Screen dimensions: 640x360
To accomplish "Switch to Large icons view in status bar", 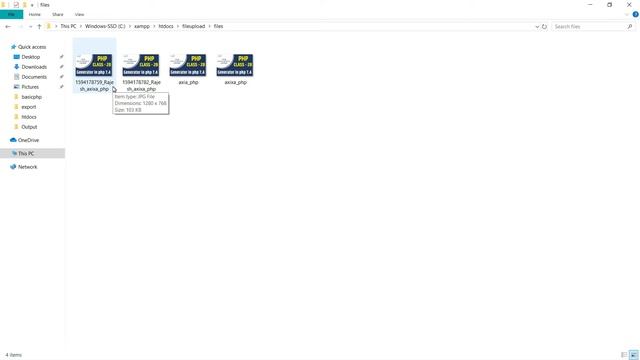I will click(633, 355).
